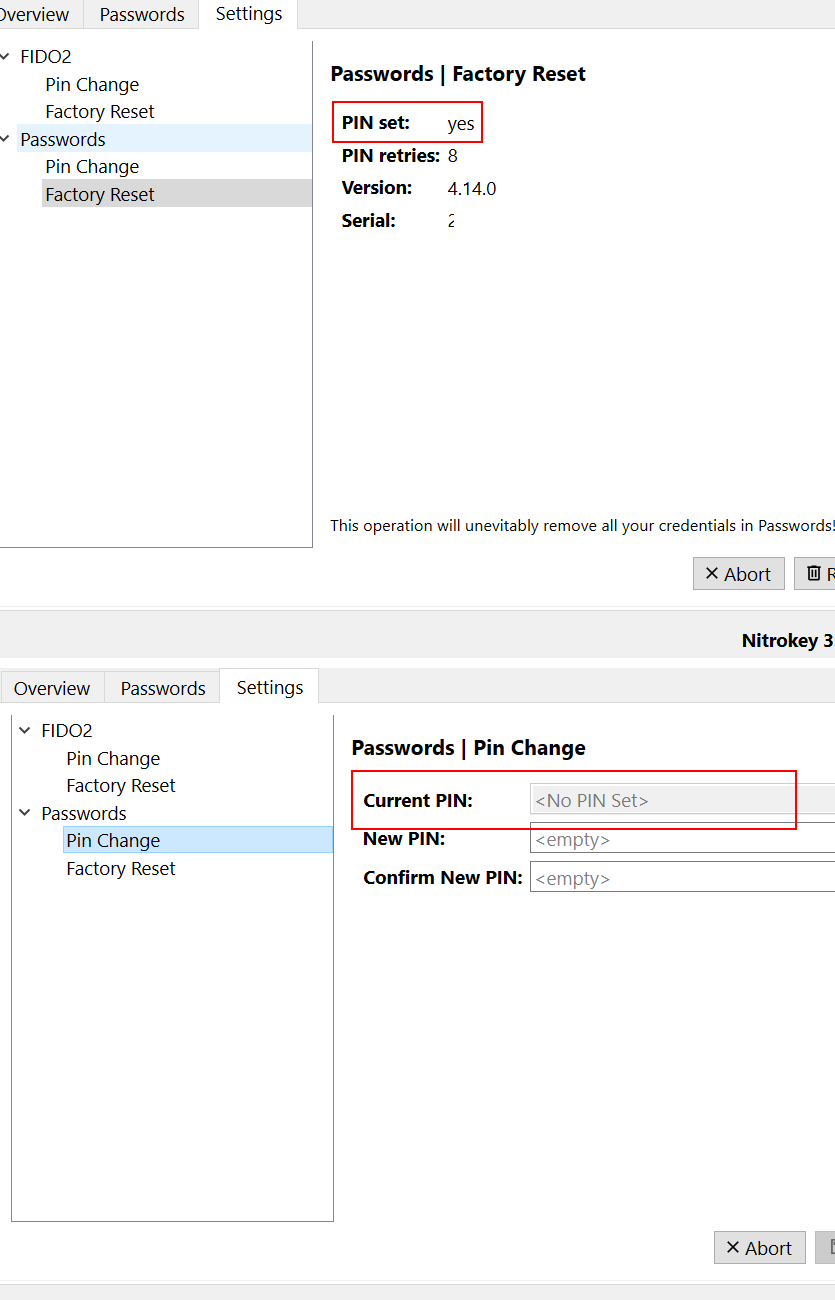Select Passwords Pin Change in Factory Reset window
835x1300 pixels.
coord(92,167)
